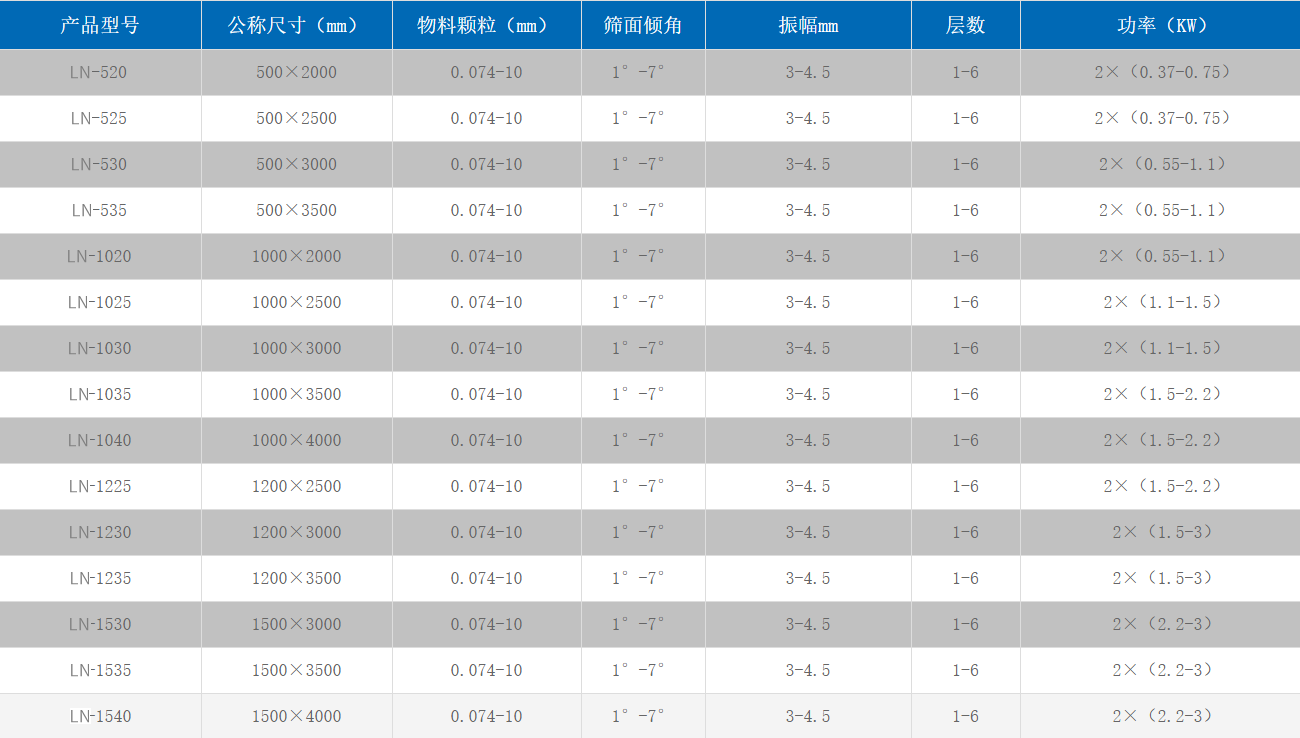Screen dimensions: 1300x738
Task: Click the 1000×3000 dimension cell
Action: pyautogui.click(x=296, y=348)
